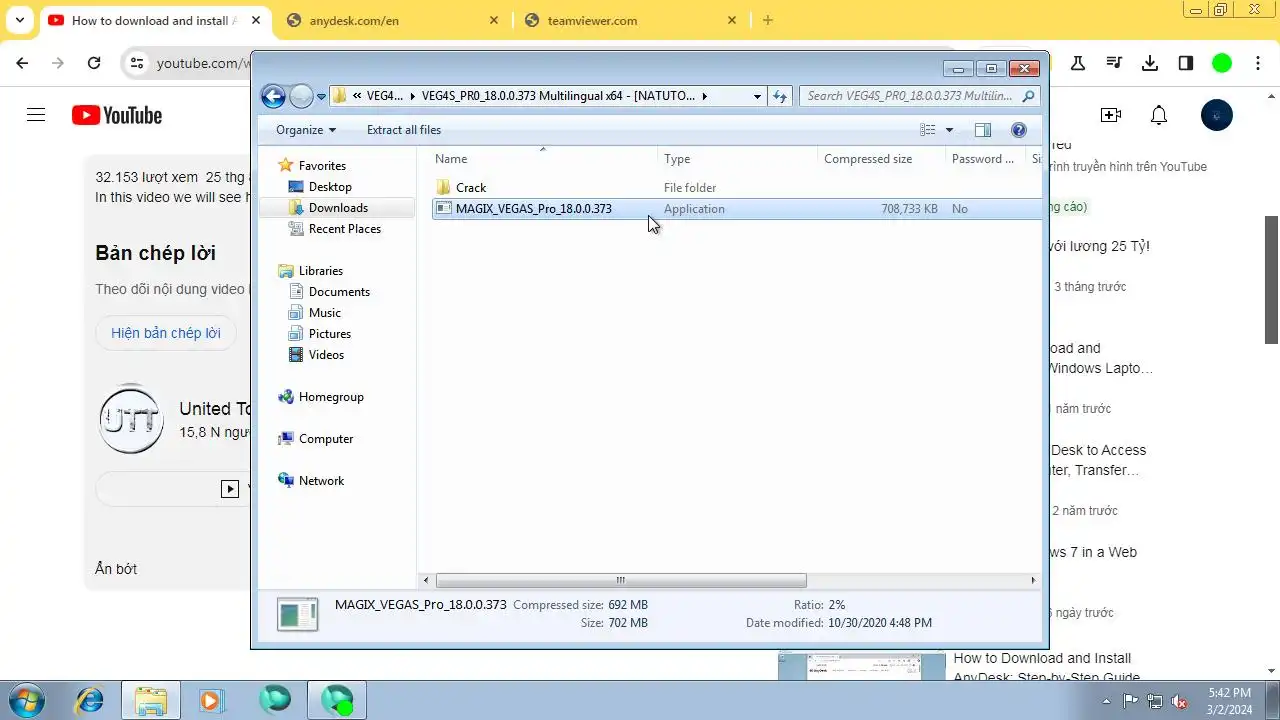This screenshot has height=720, width=1280.
Task: Open the Organize menu
Action: point(306,130)
